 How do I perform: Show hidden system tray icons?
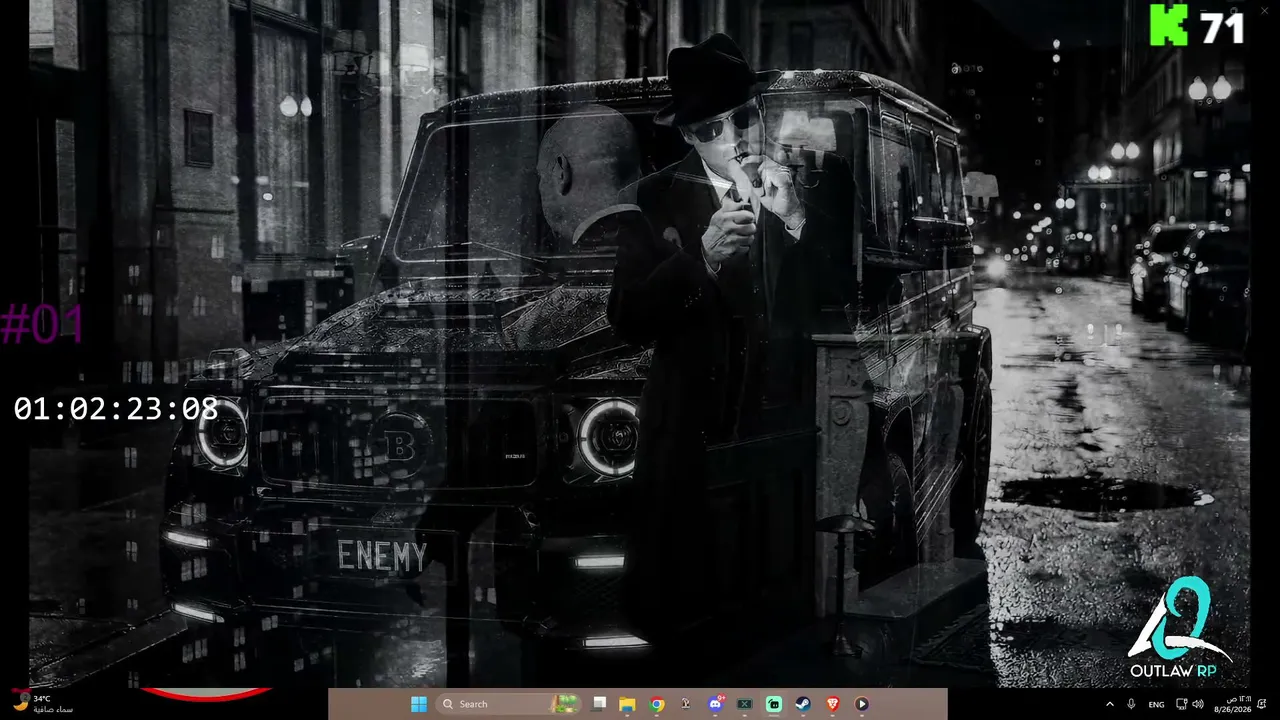click(x=1109, y=704)
